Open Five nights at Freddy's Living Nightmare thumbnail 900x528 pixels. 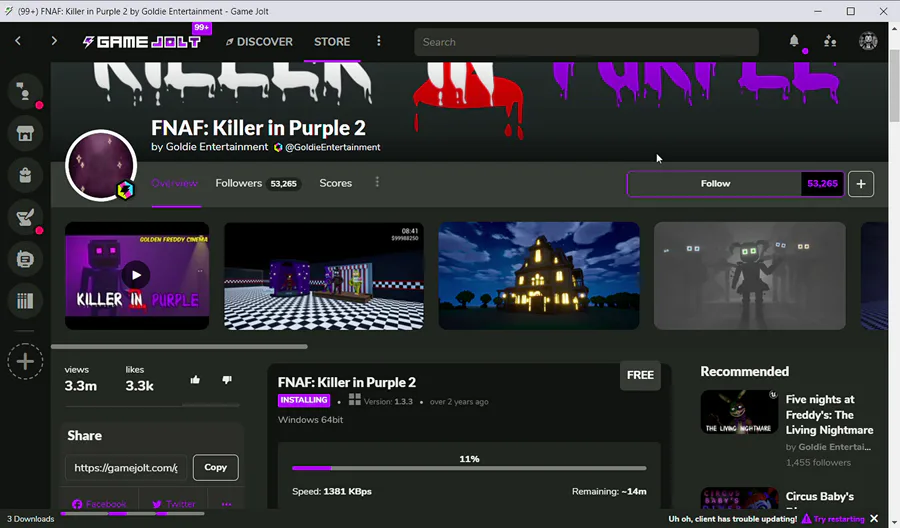pyautogui.click(x=739, y=412)
